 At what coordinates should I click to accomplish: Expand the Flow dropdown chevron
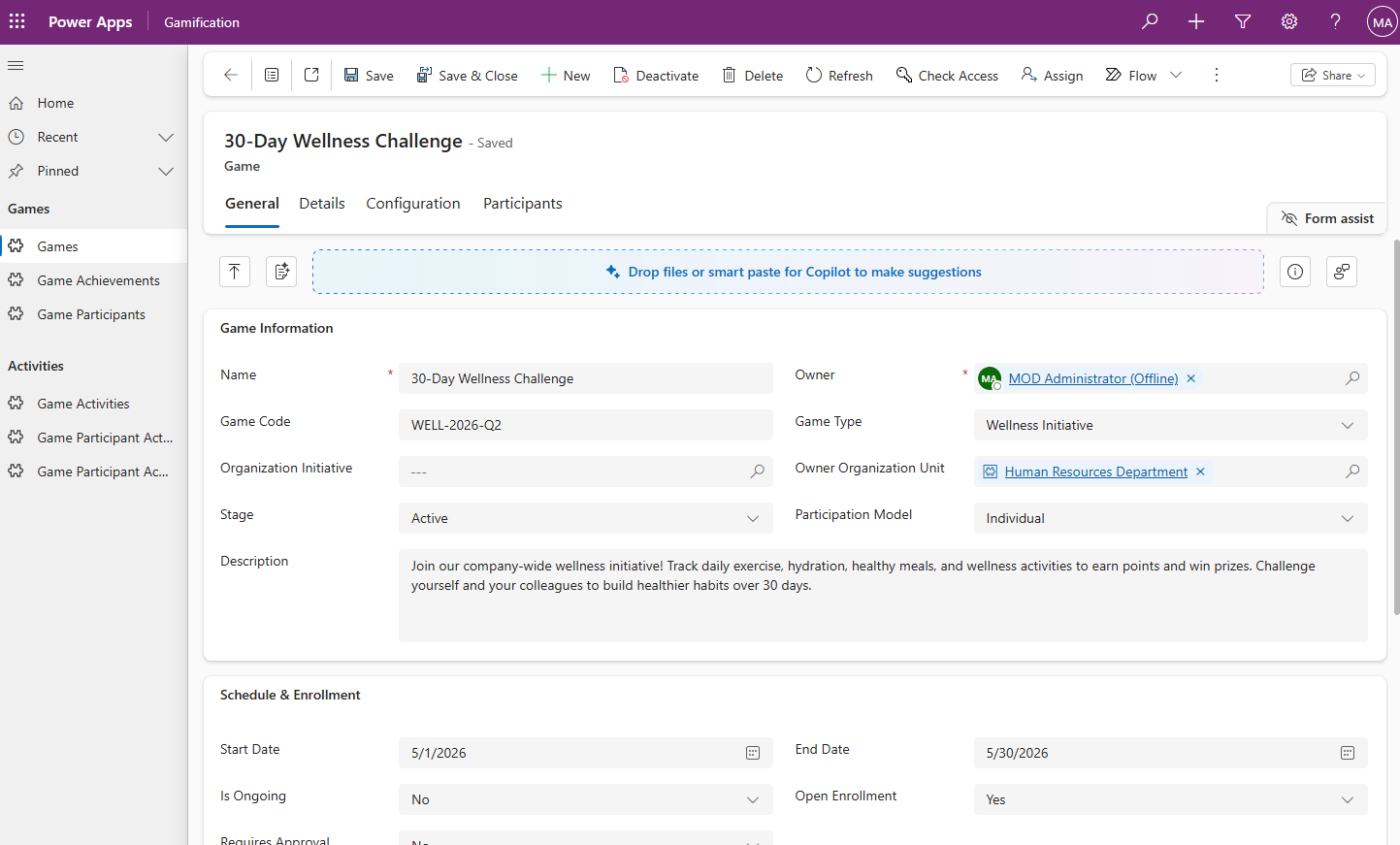(1176, 75)
